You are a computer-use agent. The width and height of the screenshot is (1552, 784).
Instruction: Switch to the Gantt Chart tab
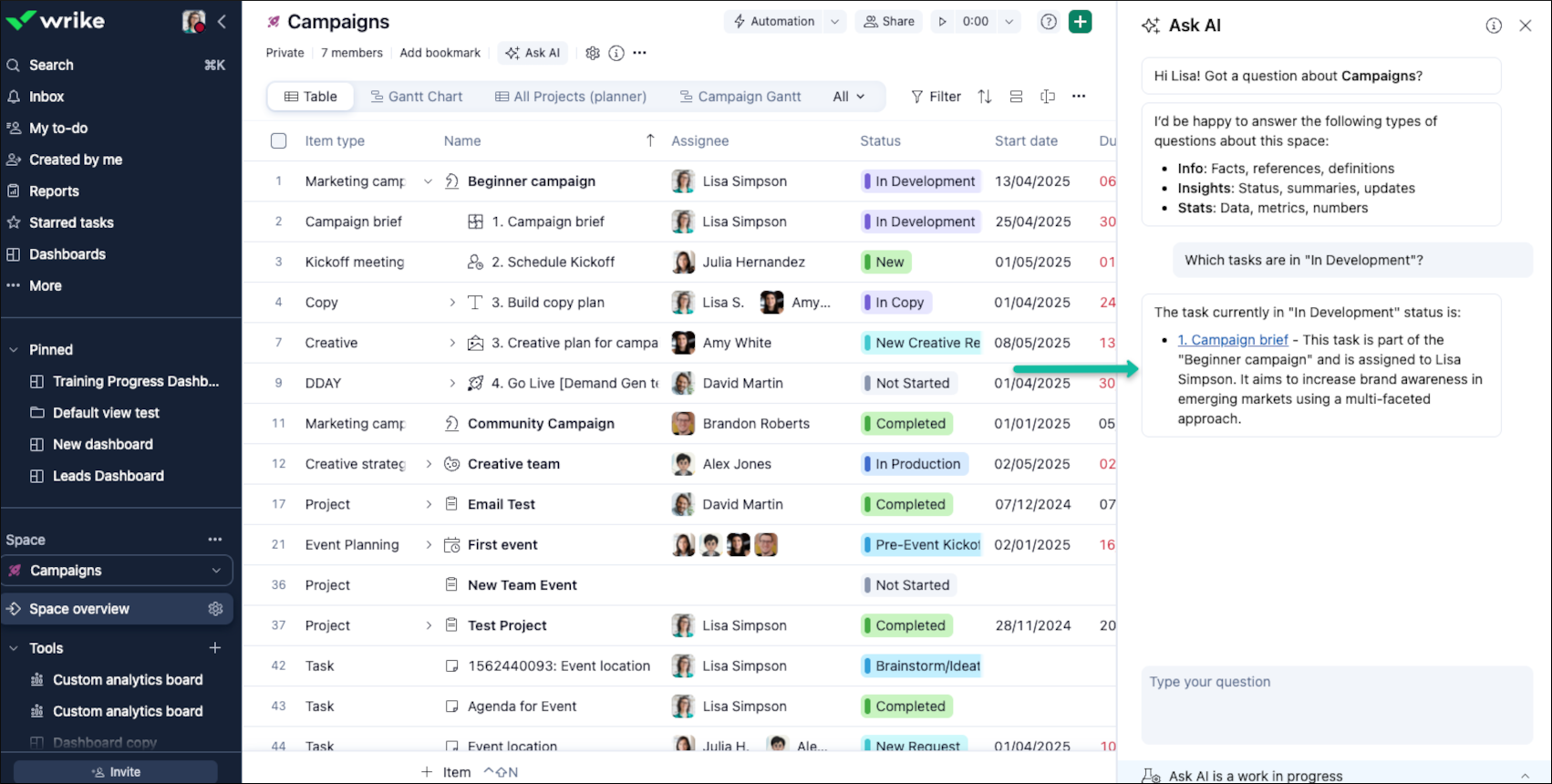pos(416,97)
